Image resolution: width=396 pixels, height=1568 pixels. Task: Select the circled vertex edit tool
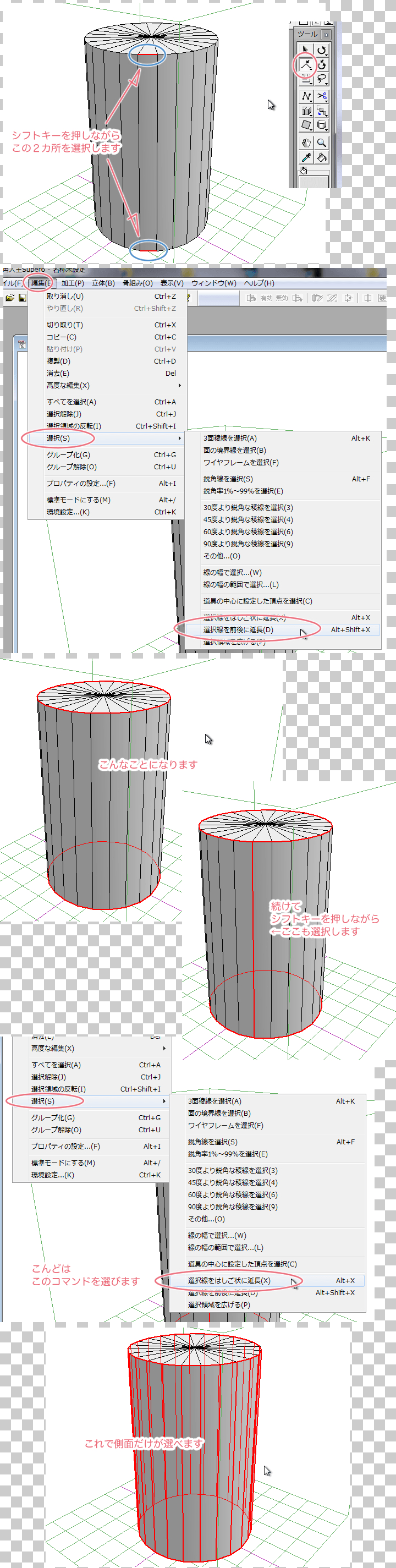coord(306,64)
